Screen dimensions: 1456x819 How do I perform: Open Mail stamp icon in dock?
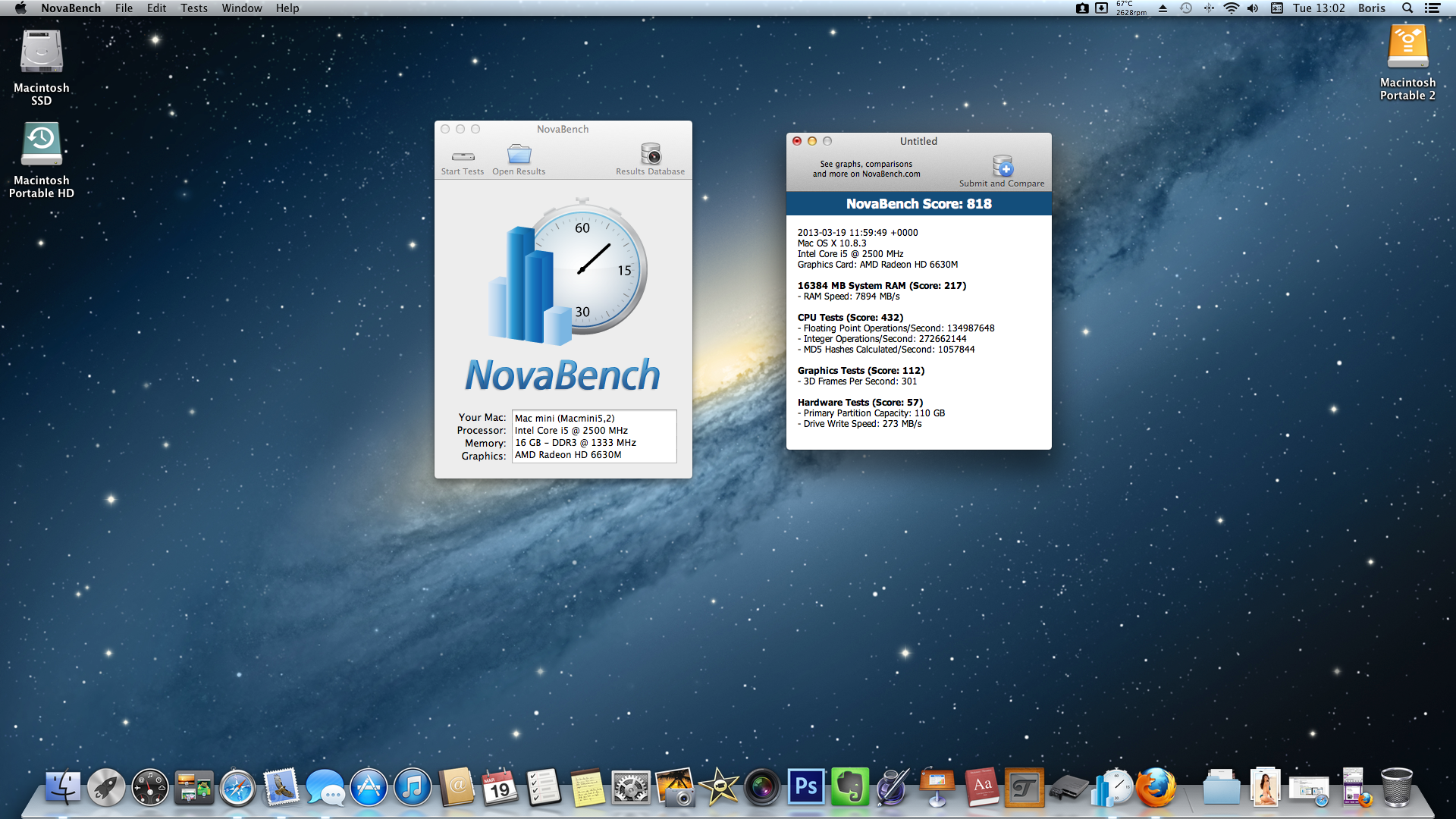(x=281, y=787)
